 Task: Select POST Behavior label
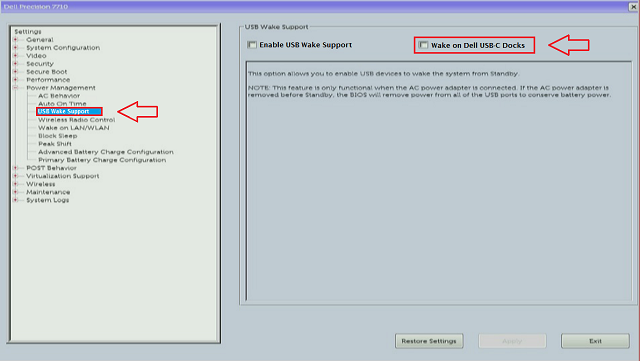pyautogui.click(x=51, y=168)
